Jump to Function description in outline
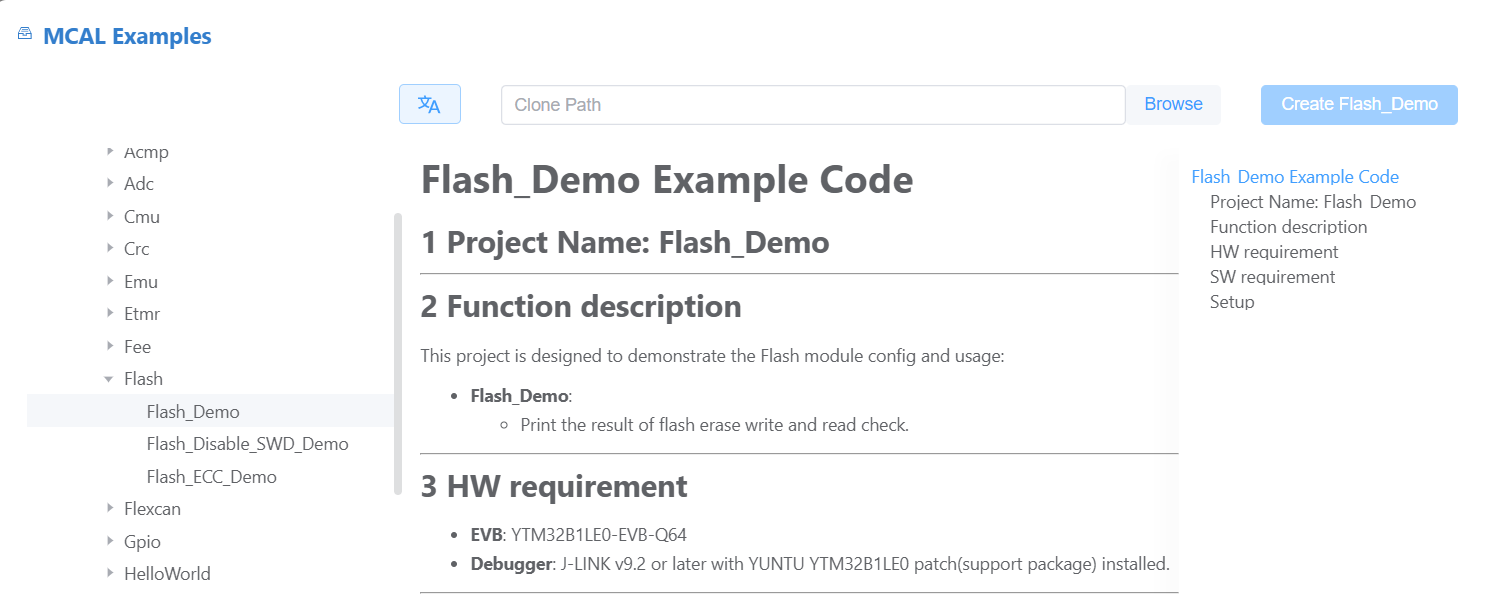Image resolution: width=1491 pixels, height=594 pixels. [1288, 227]
